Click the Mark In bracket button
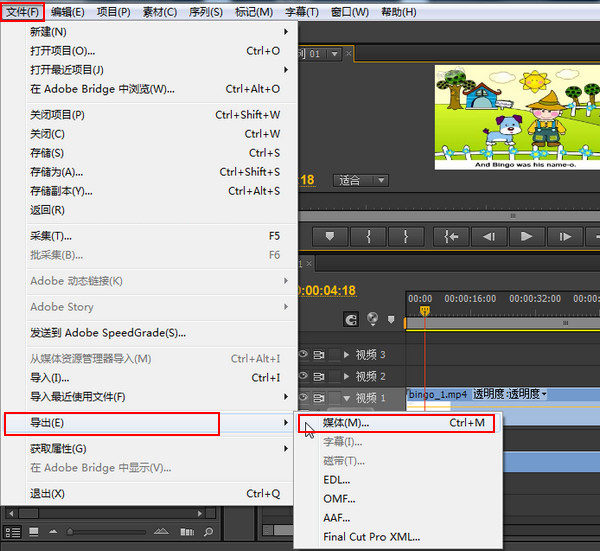The width and height of the screenshot is (600, 551). tap(368, 237)
